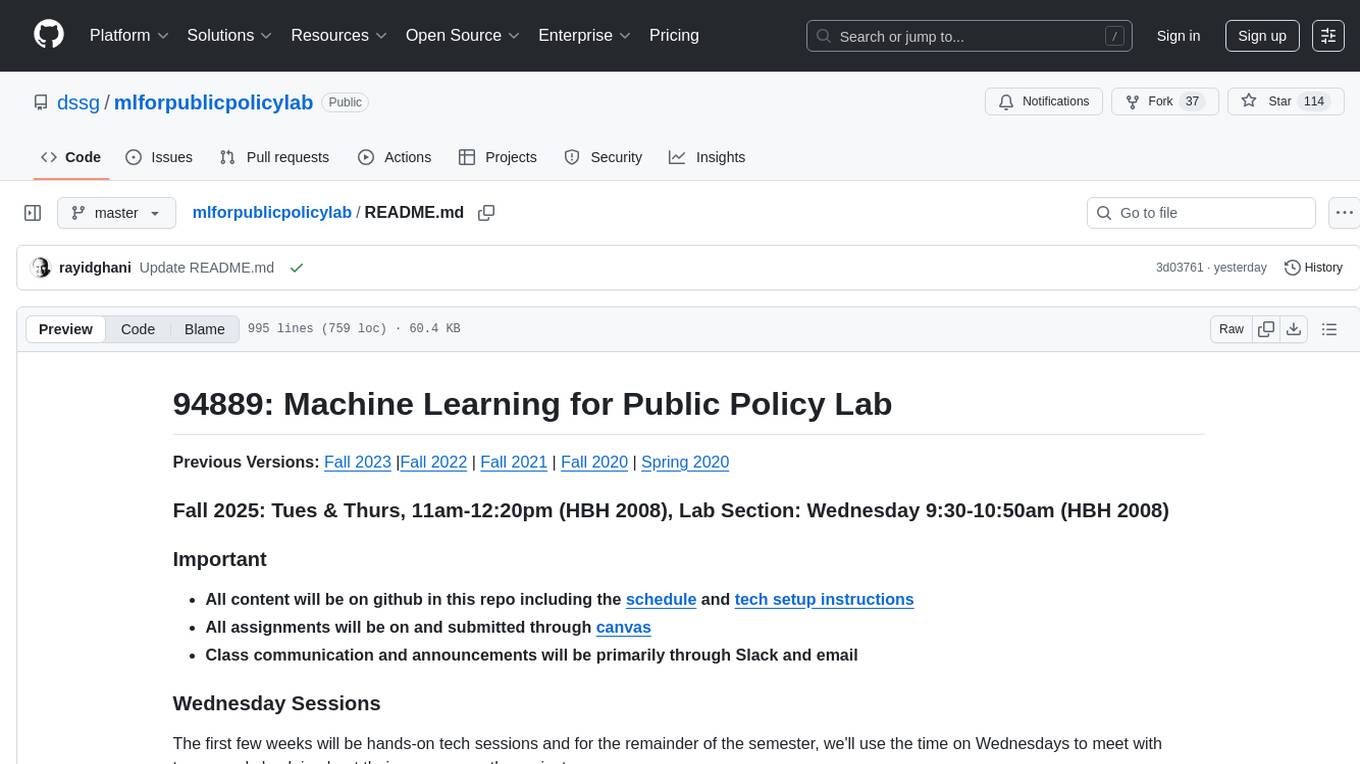Go to mlforpublicpolicylab breadcrumb folder
This screenshot has width=1360, height=764.
272,212
